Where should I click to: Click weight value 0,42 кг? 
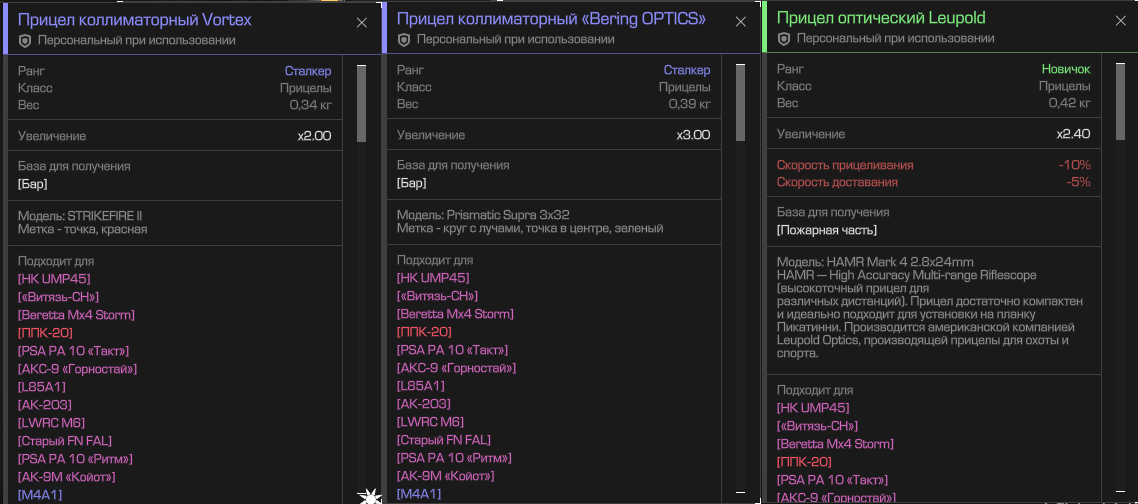[x=1070, y=103]
